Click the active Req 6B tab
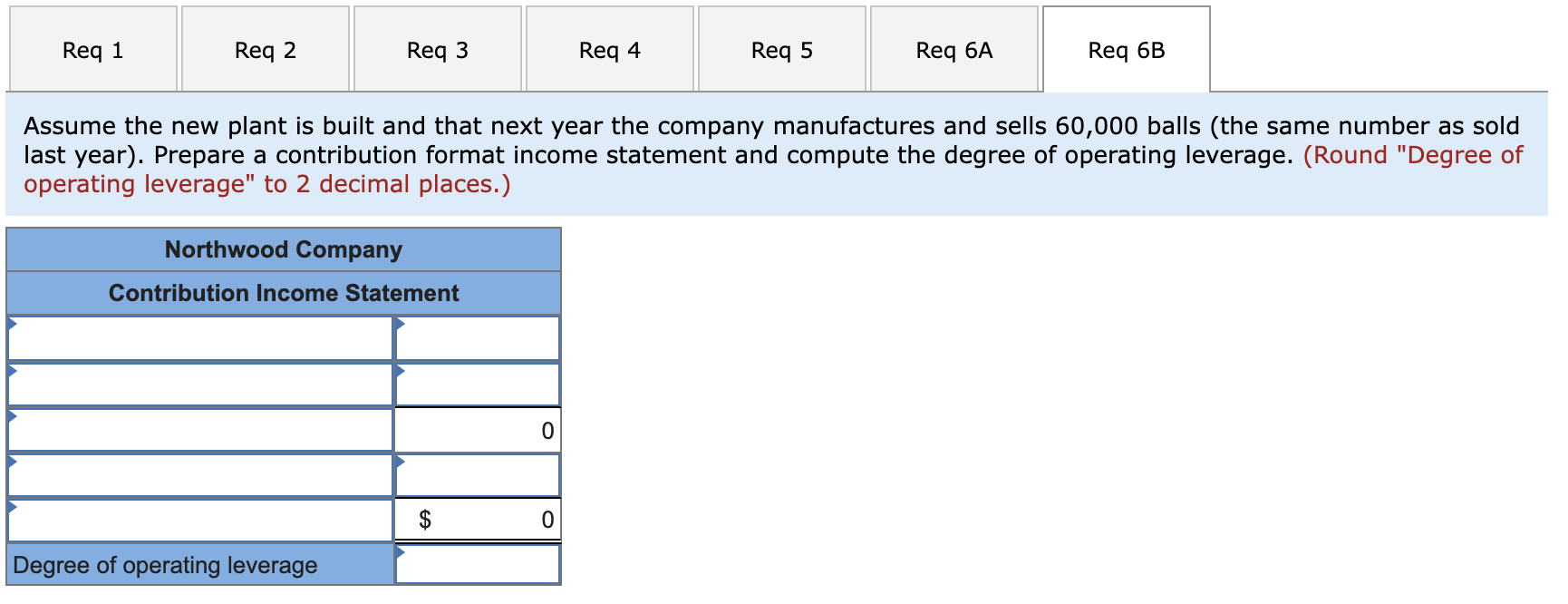This screenshot has width=1568, height=604. [1126, 50]
